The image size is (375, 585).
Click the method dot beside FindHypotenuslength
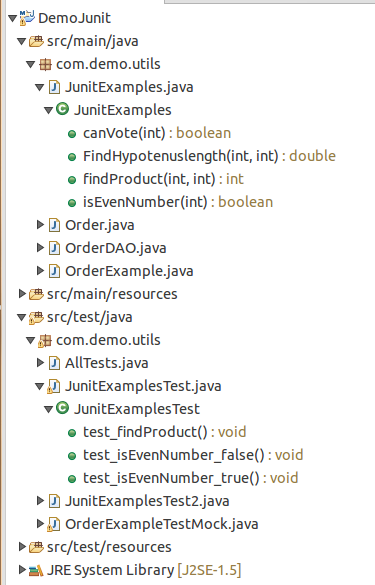coord(72,157)
